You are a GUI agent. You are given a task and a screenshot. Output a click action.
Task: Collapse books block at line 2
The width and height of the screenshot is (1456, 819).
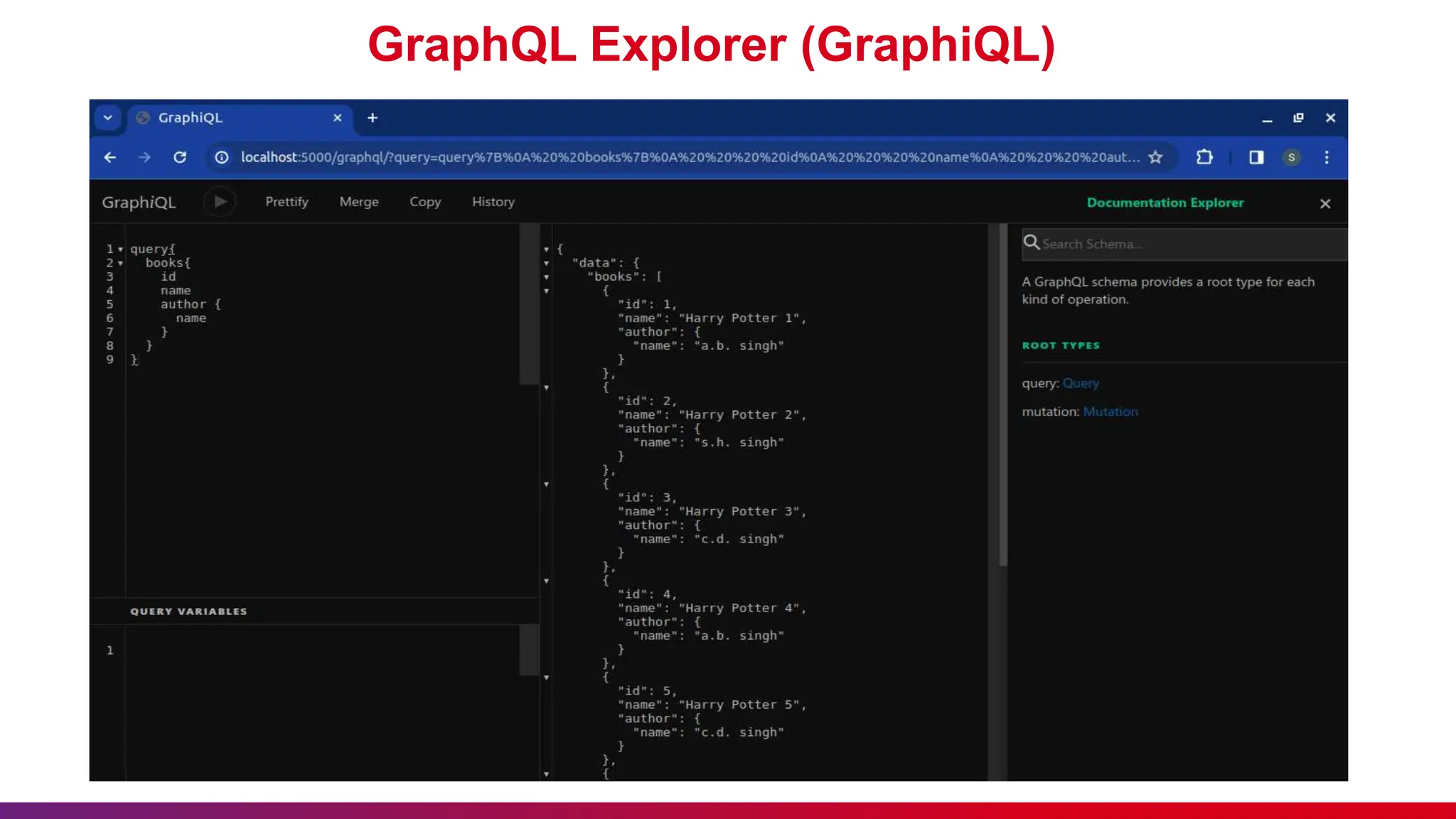[x=120, y=263]
